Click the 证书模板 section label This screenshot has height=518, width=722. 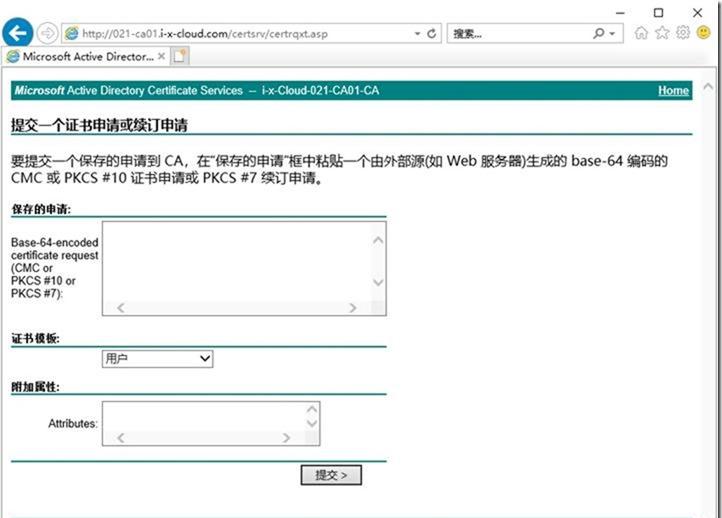35,338
